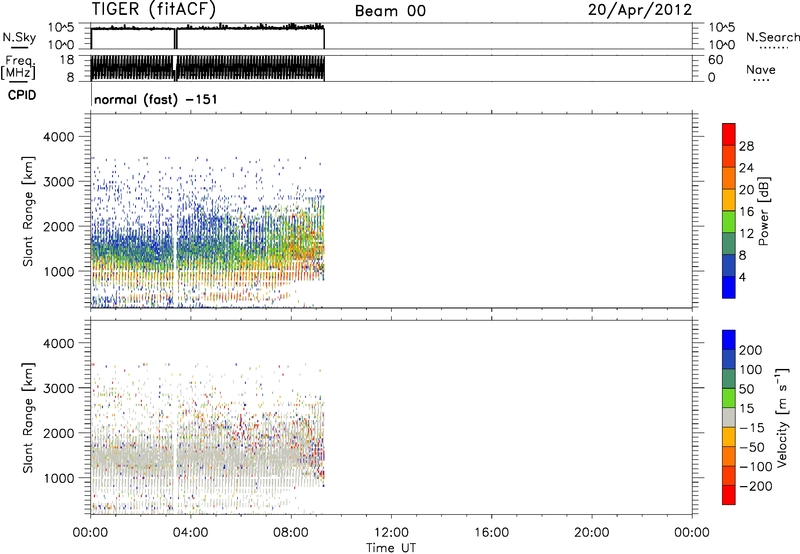Viewport: 800px width, 554px height.
Task: Click the 'Power [dB]' axis label
Action: 763,211
